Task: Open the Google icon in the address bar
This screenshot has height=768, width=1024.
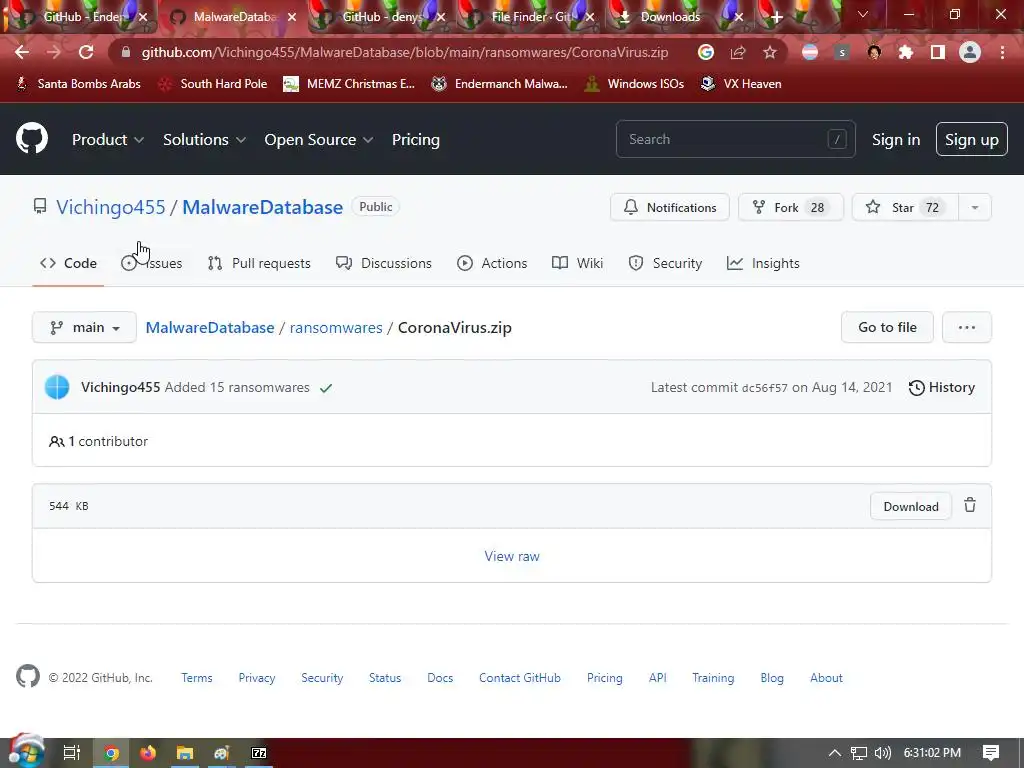Action: [x=706, y=52]
